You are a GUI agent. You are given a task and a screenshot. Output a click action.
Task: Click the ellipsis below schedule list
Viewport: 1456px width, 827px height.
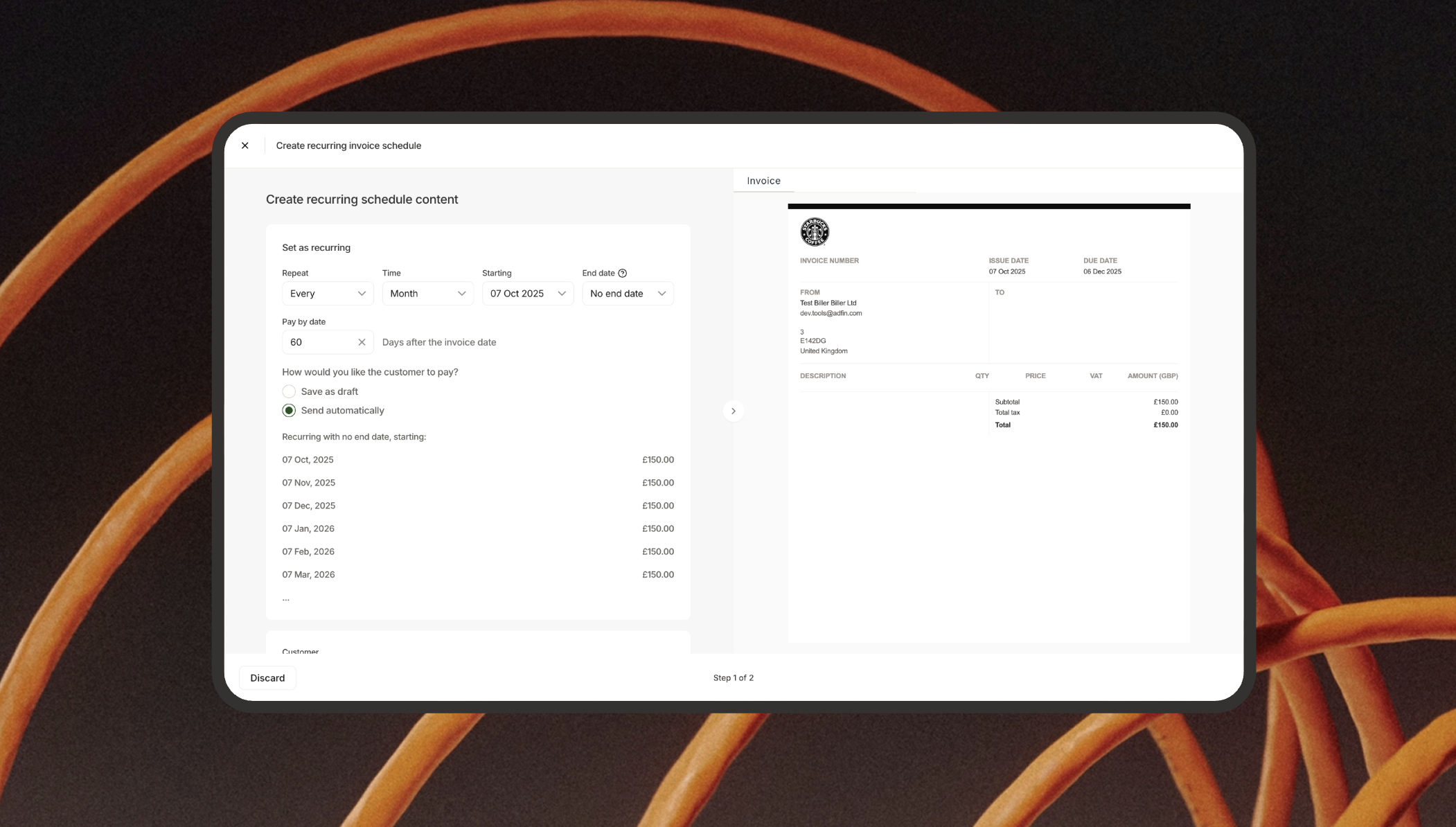coord(285,598)
